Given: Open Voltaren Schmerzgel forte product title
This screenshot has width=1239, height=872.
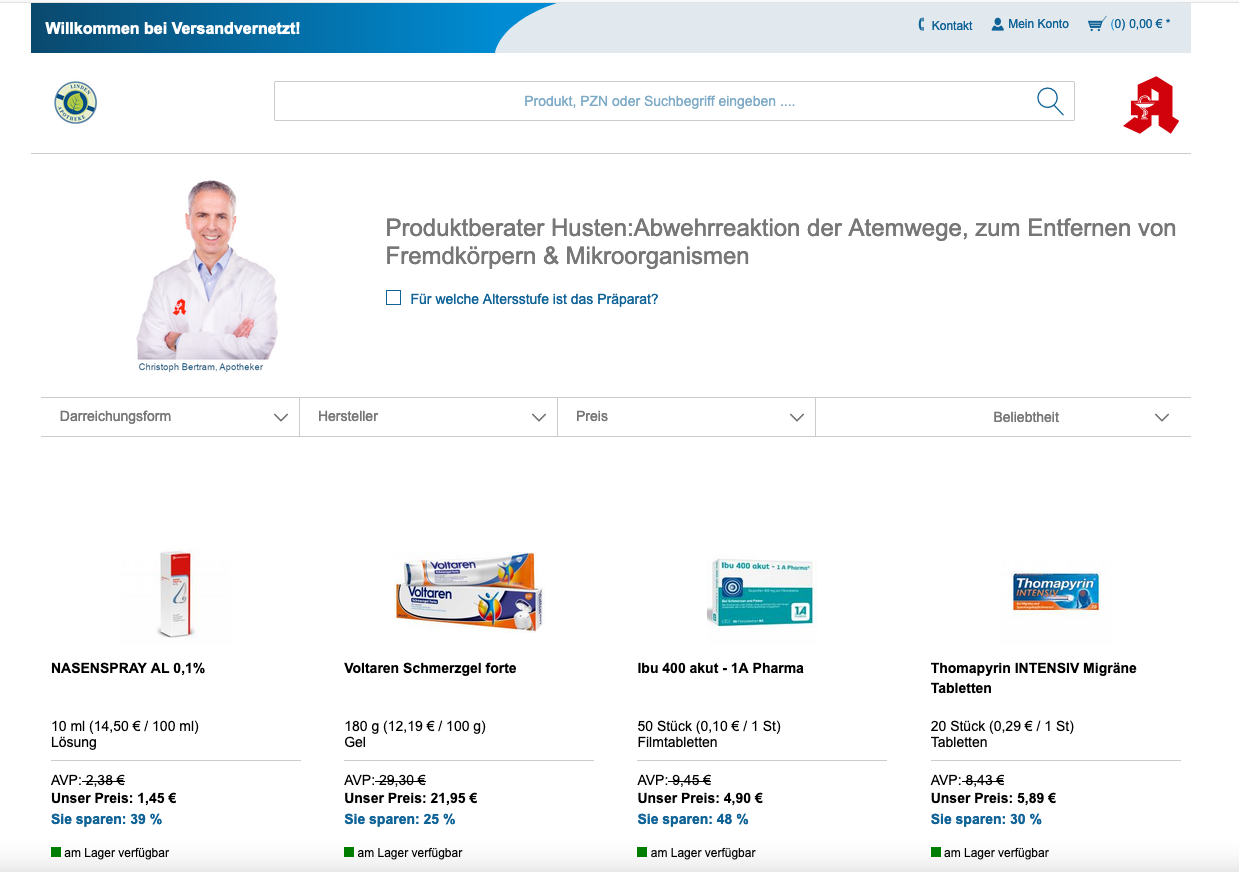Looking at the screenshot, I should (x=430, y=668).
